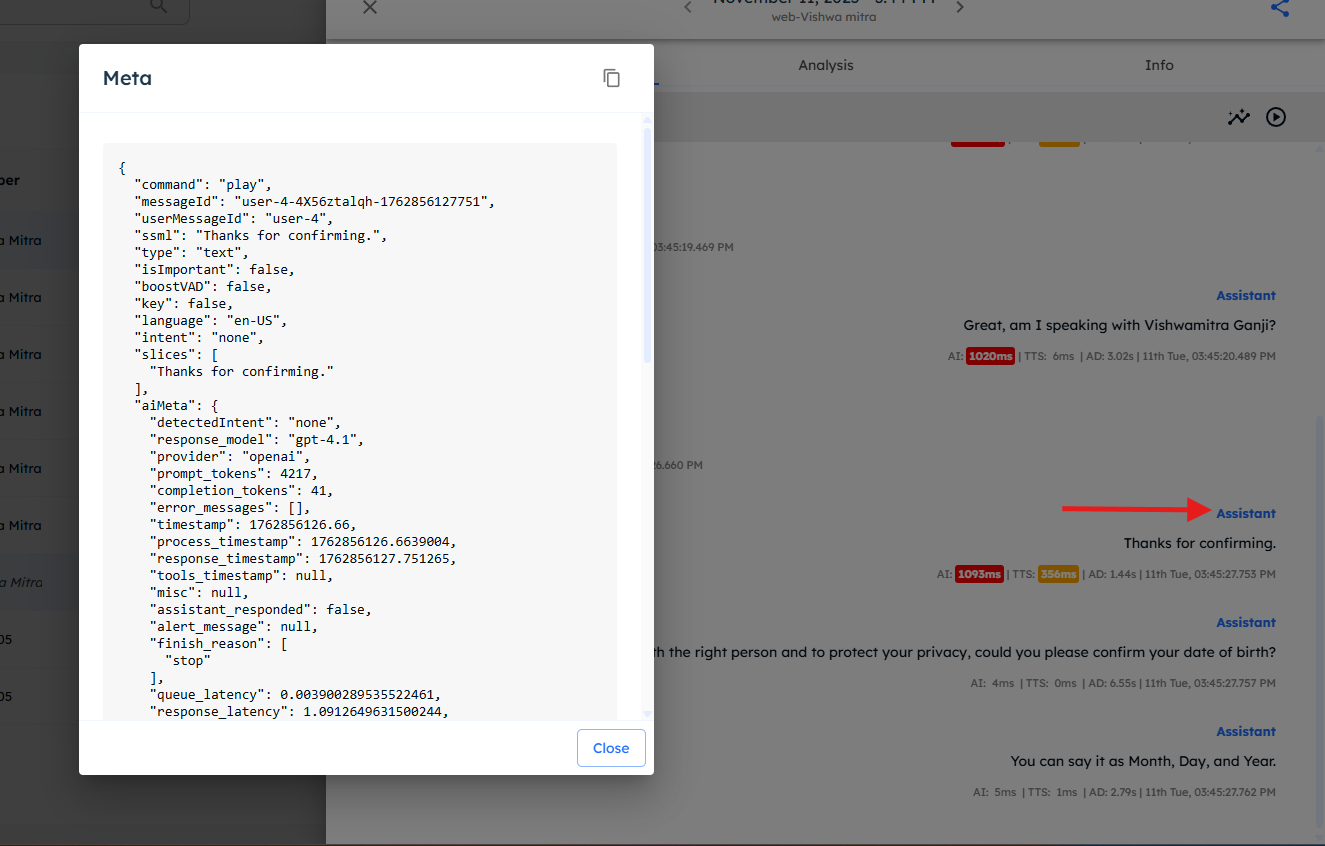Click the Assistant label marked by the red arrow

click(1245, 513)
